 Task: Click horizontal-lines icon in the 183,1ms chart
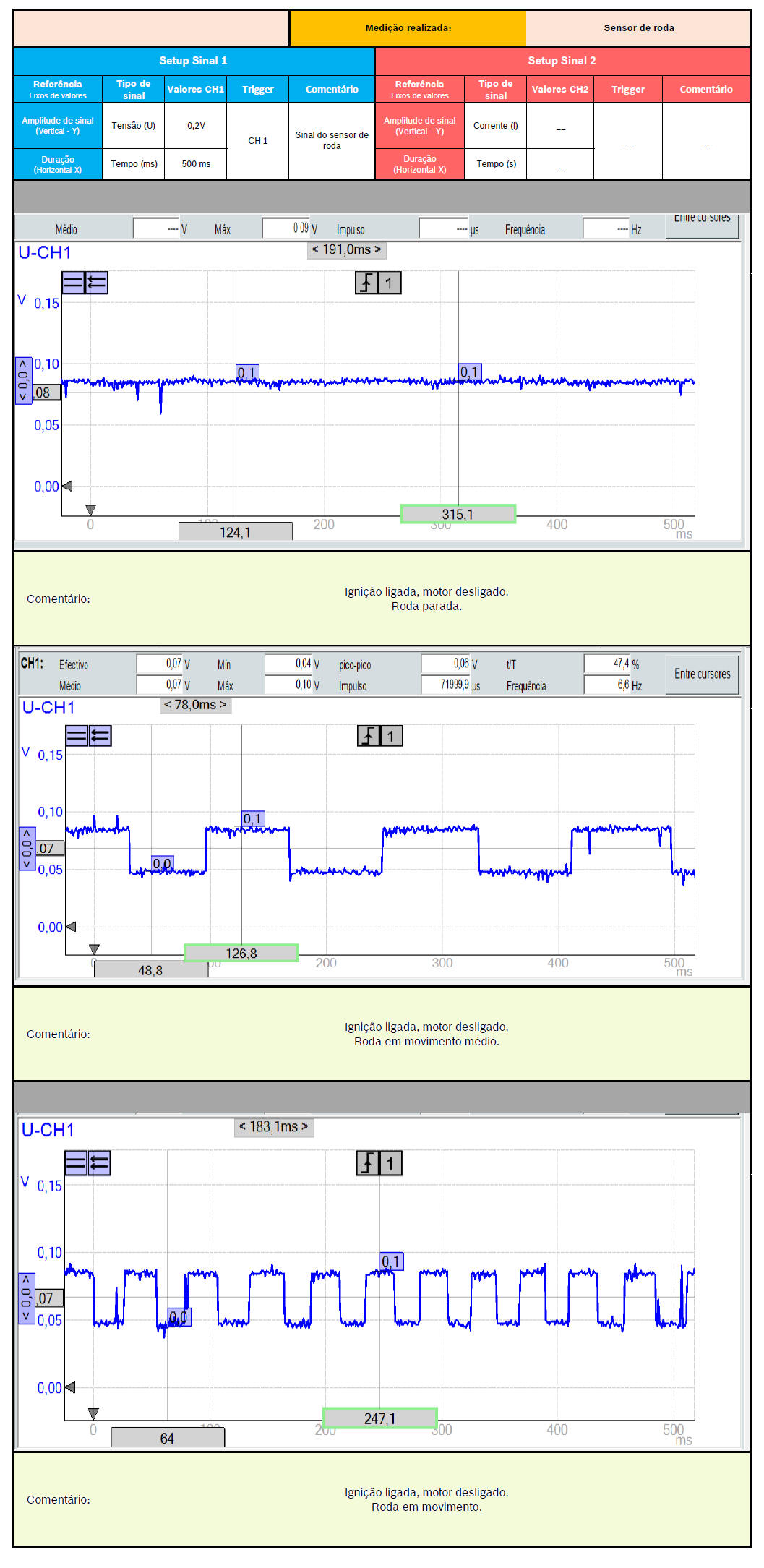coord(76,1163)
